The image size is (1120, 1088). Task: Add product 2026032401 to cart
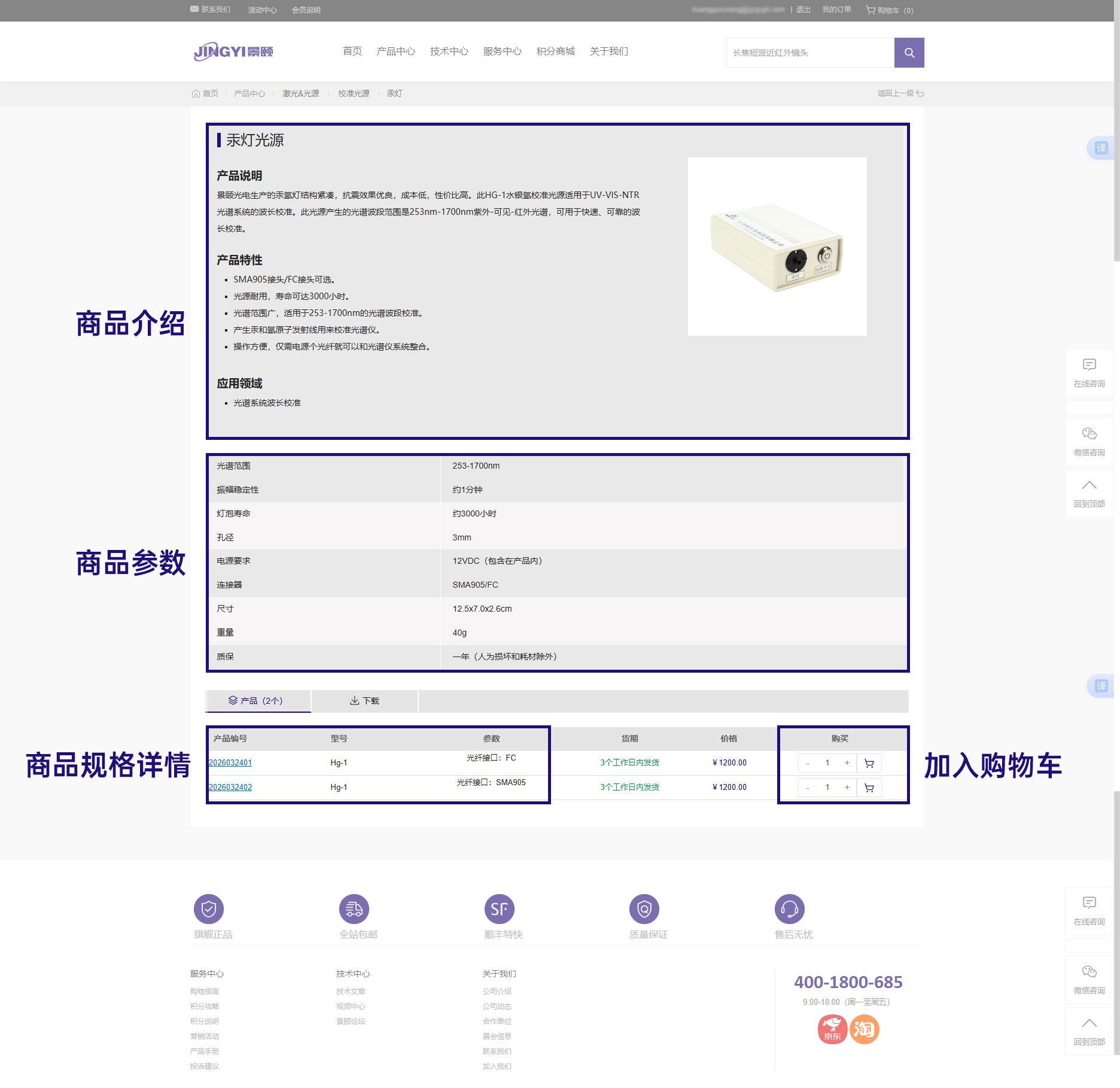click(x=869, y=763)
